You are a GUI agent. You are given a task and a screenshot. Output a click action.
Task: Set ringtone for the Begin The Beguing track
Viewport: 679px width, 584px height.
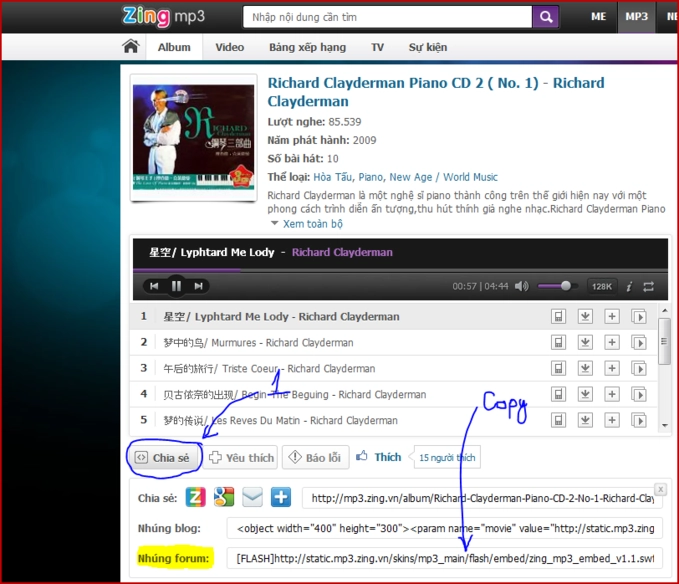click(x=558, y=394)
